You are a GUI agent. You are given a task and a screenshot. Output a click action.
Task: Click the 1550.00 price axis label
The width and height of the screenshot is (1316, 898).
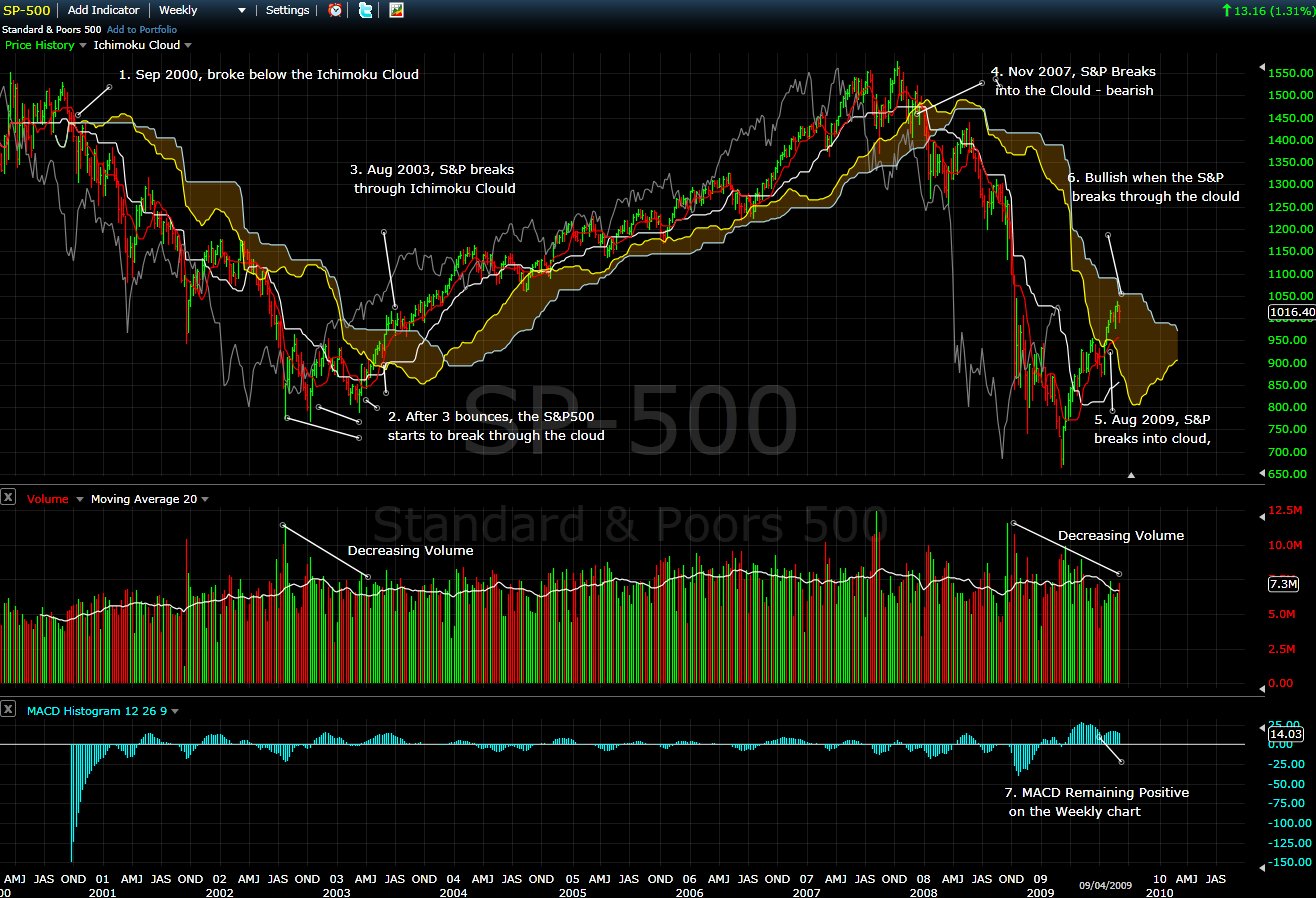pyautogui.click(x=1290, y=73)
